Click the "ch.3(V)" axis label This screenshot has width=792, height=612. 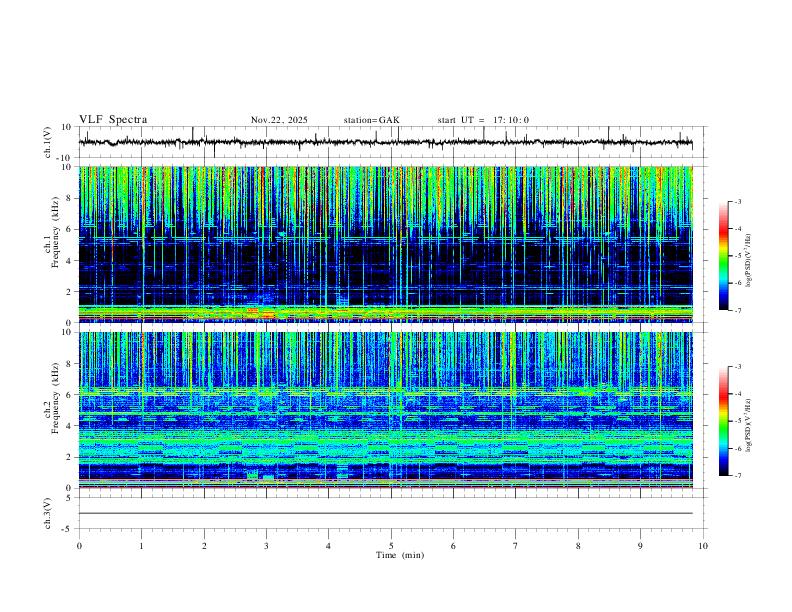coord(48,513)
